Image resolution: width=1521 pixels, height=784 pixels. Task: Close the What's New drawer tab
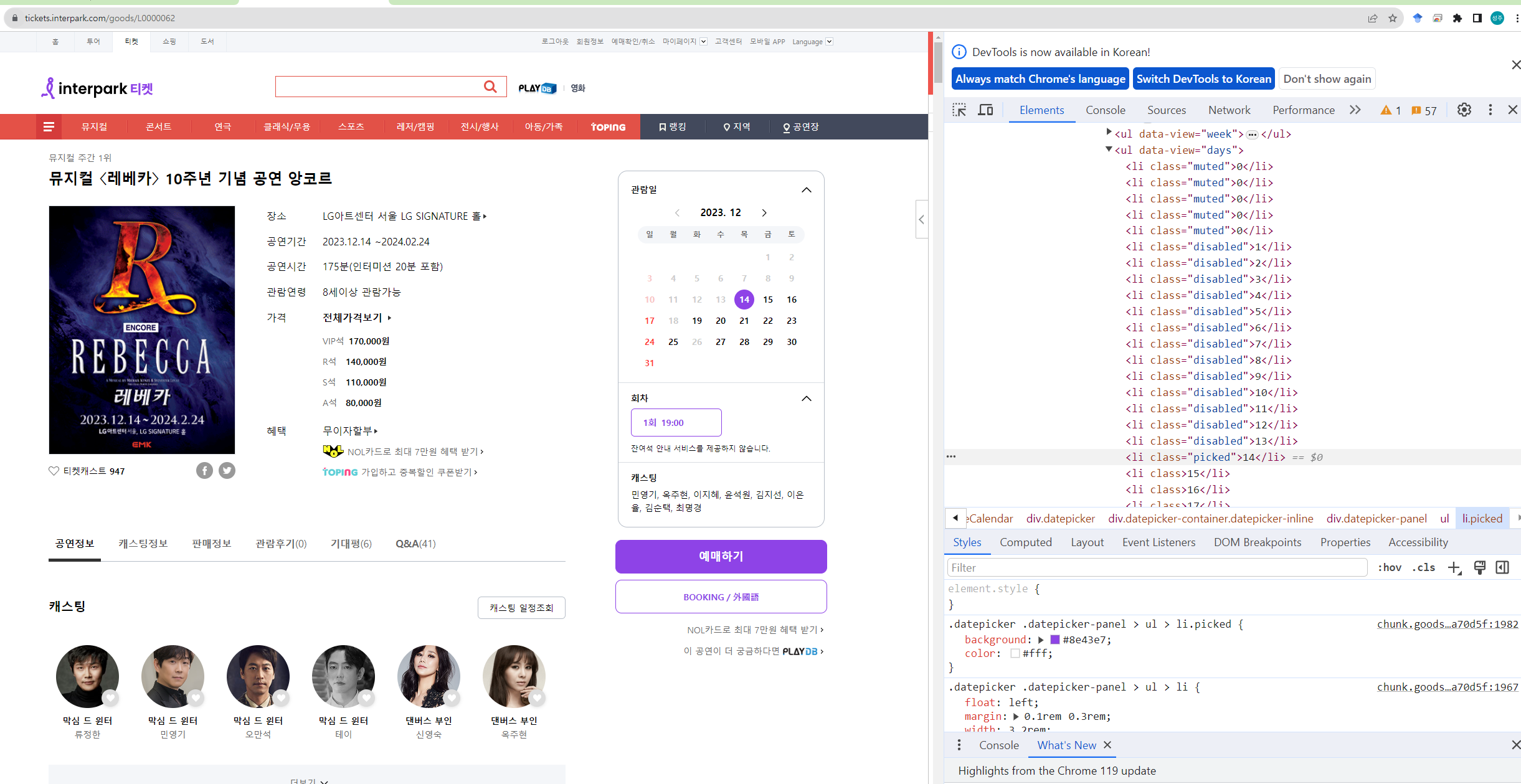(1107, 745)
